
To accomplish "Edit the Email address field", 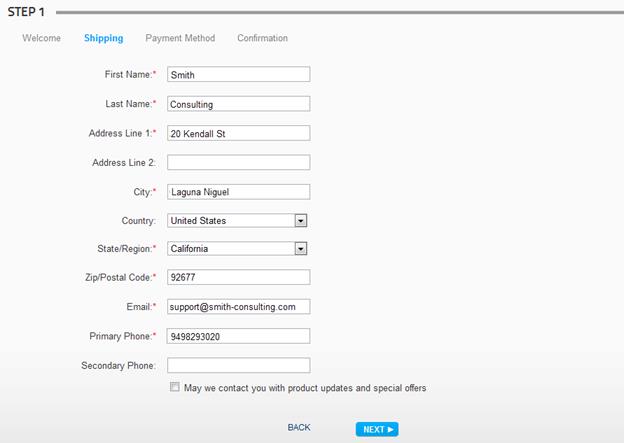I will click(238, 306).
